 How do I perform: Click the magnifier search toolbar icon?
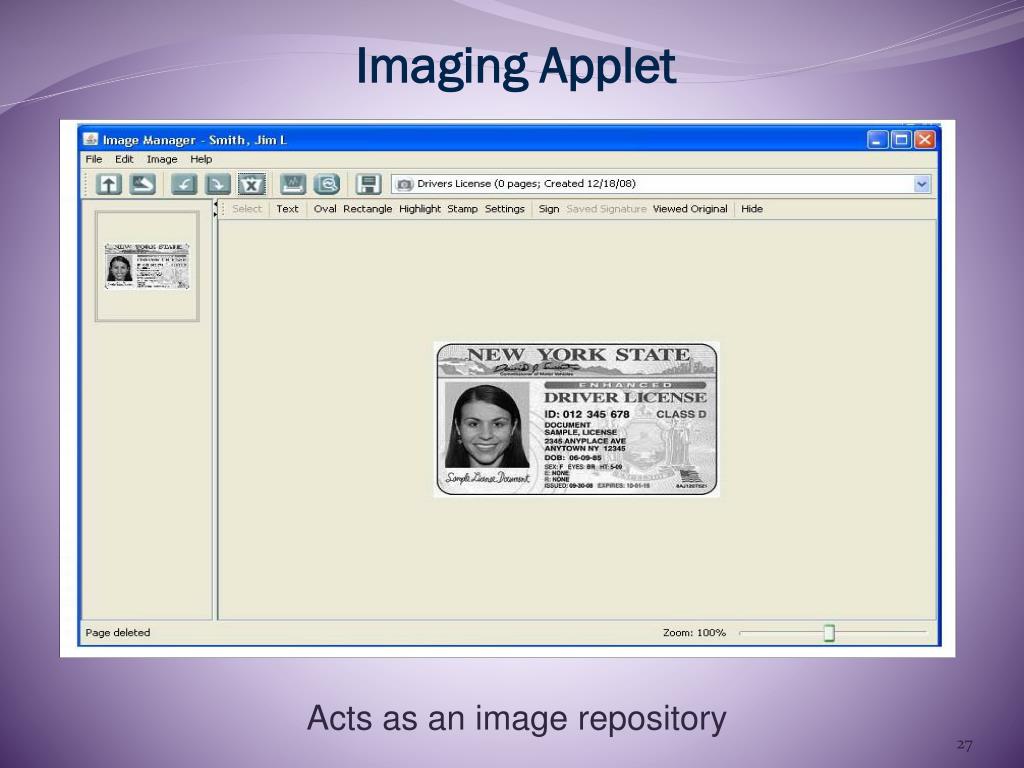[x=327, y=184]
